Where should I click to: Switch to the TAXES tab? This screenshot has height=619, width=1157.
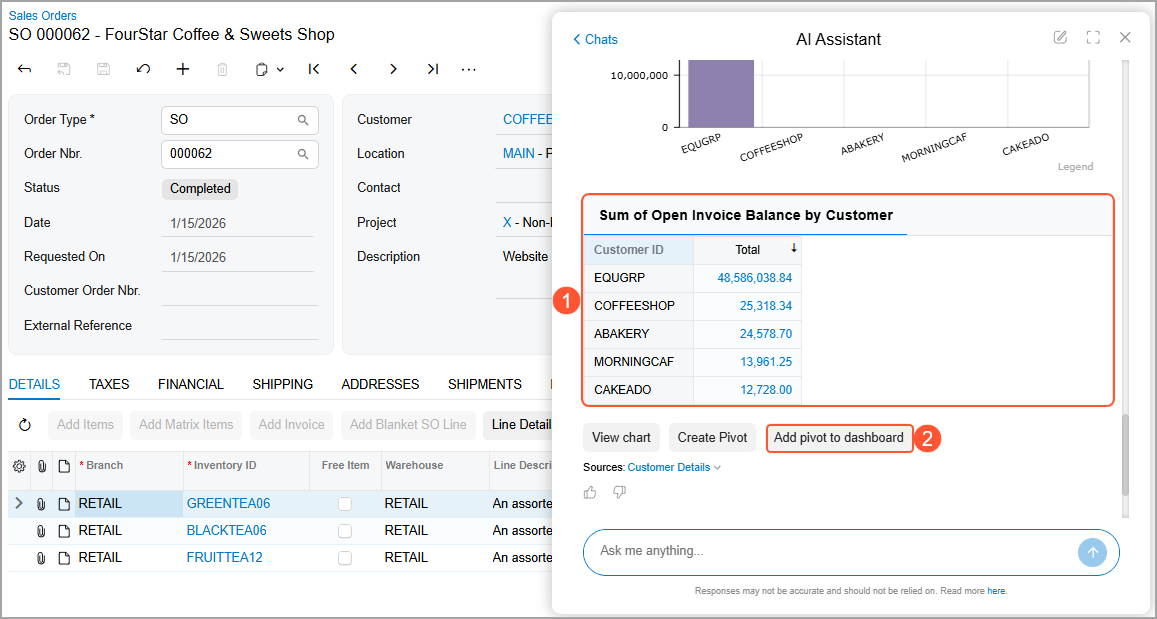pyautogui.click(x=109, y=384)
